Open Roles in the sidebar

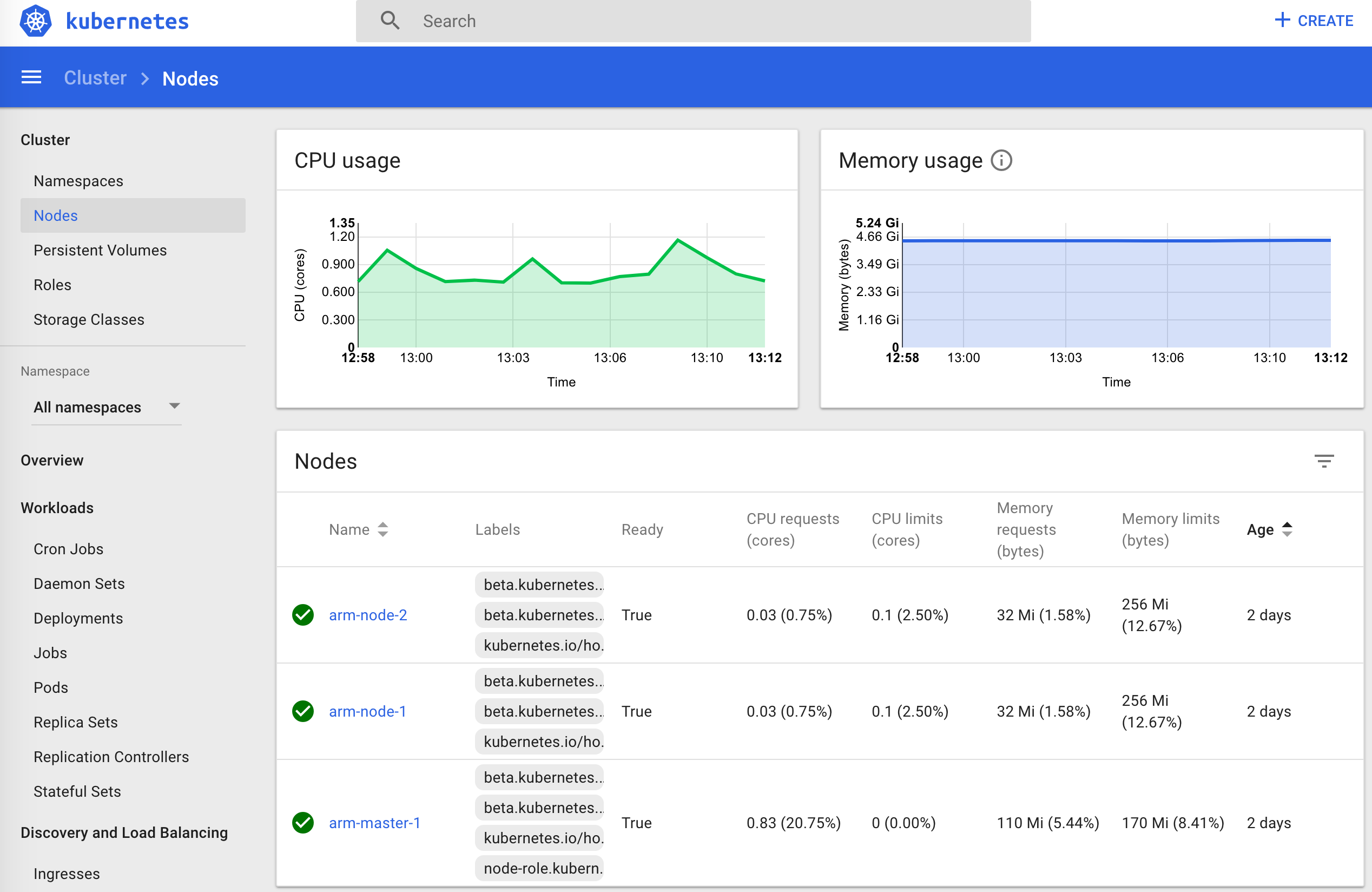click(52, 284)
